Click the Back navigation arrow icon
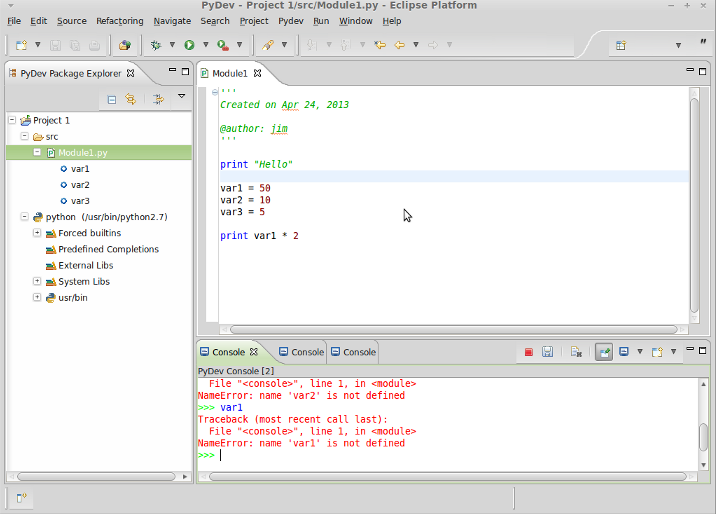The width and height of the screenshot is (716, 514). coord(400,45)
